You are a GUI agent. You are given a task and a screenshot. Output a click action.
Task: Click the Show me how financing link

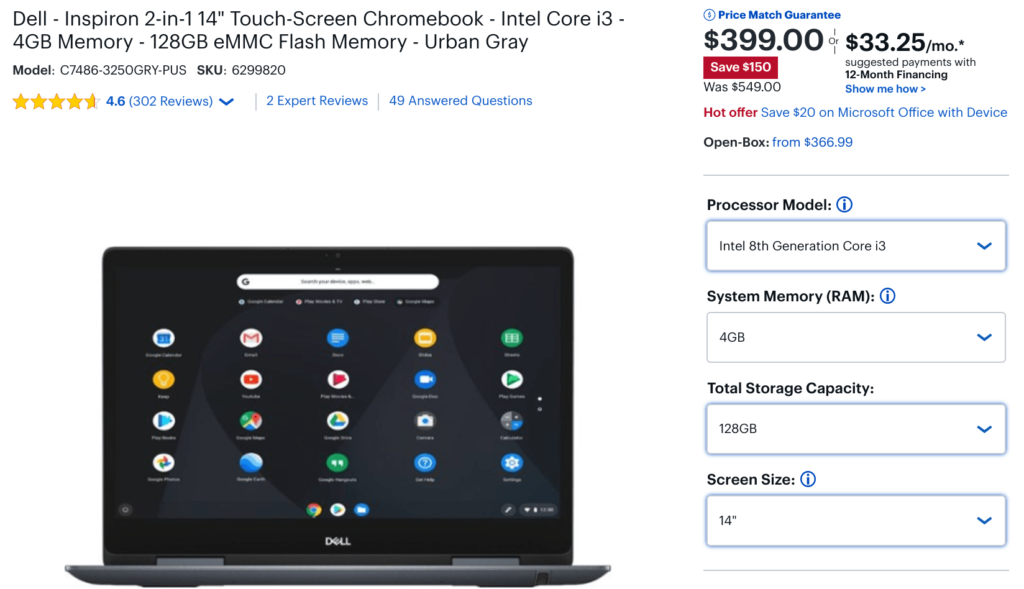click(x=885, y=89)
